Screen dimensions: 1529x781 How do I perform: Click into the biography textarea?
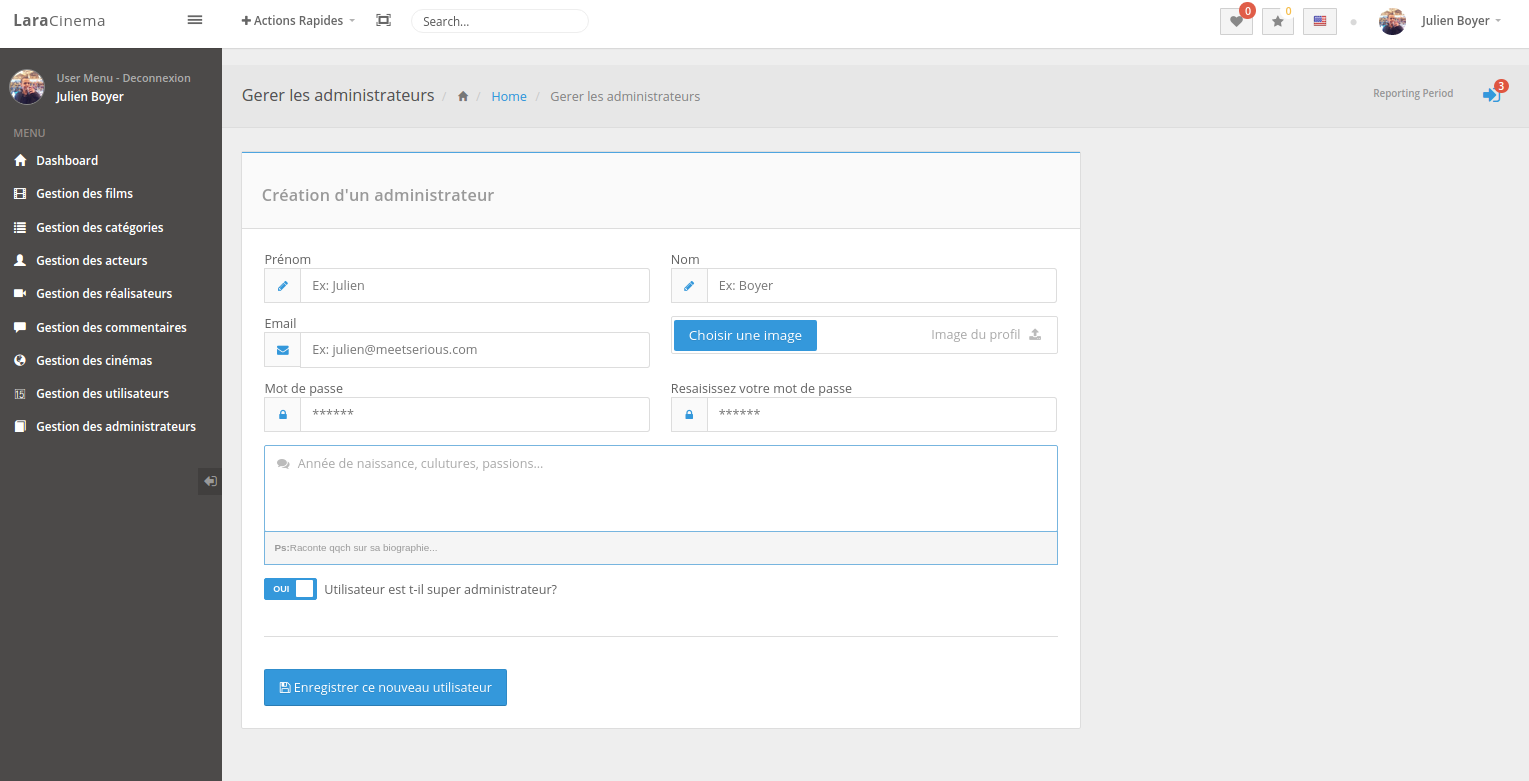661,489
